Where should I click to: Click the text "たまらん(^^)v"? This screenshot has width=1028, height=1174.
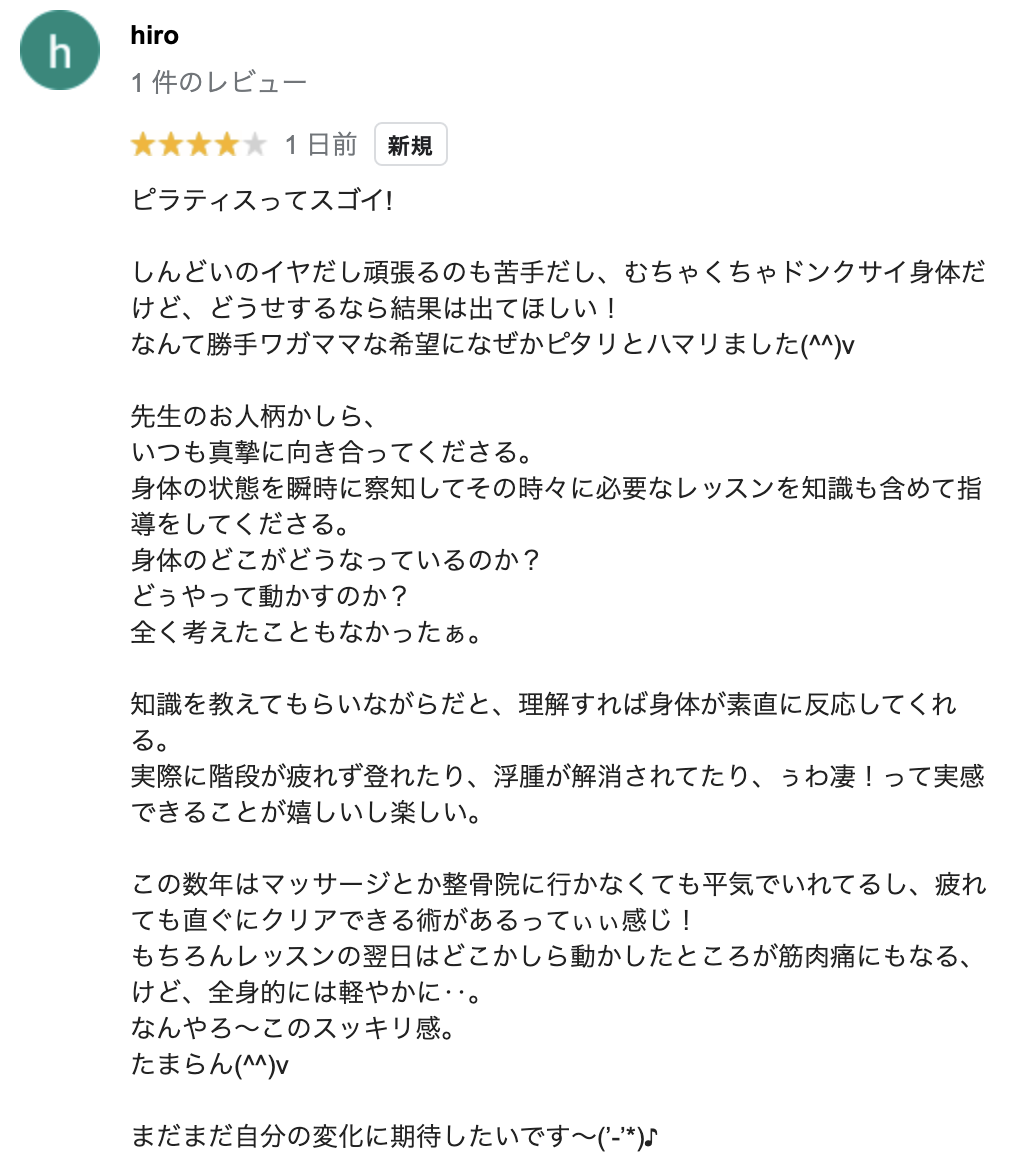pyautogui.click(x=210, y=1064)
